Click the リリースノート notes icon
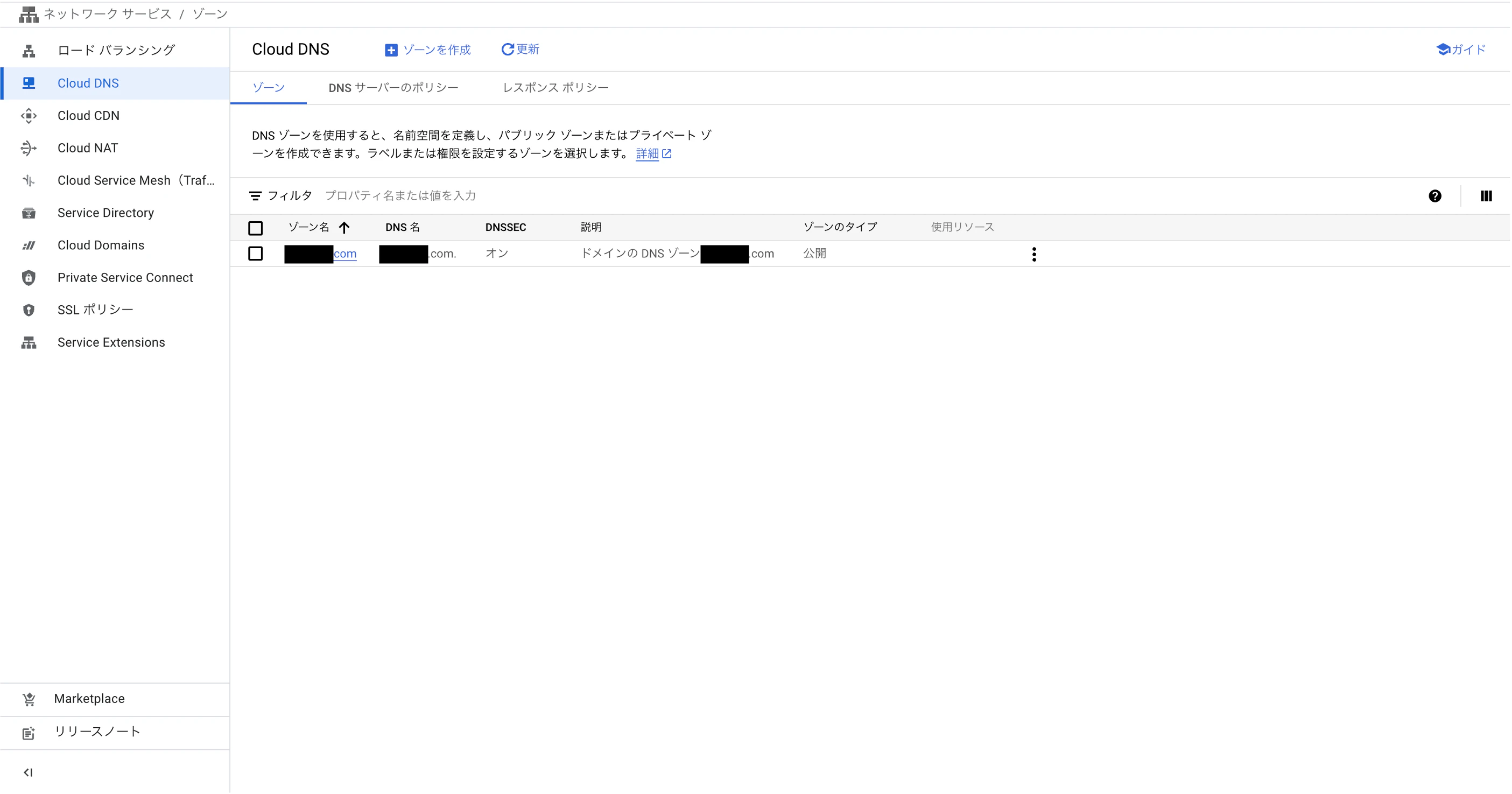This screenshot has width=1512, height=794. tap(29, 733)
